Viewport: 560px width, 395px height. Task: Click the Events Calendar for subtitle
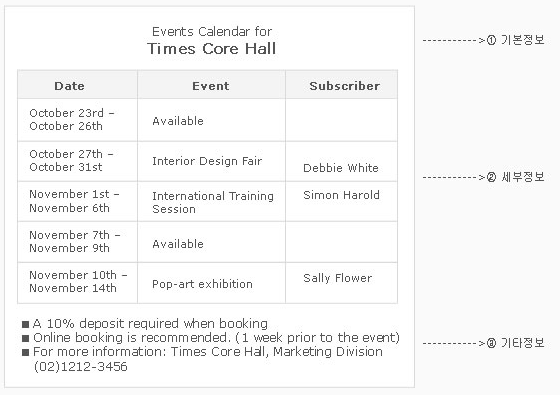[x=212, y=31]
